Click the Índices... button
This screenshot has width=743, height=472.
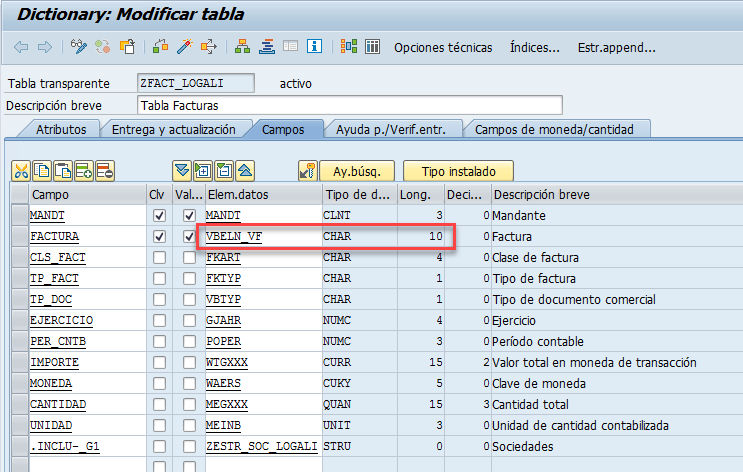pyautogui.click(x=535, y=47)
